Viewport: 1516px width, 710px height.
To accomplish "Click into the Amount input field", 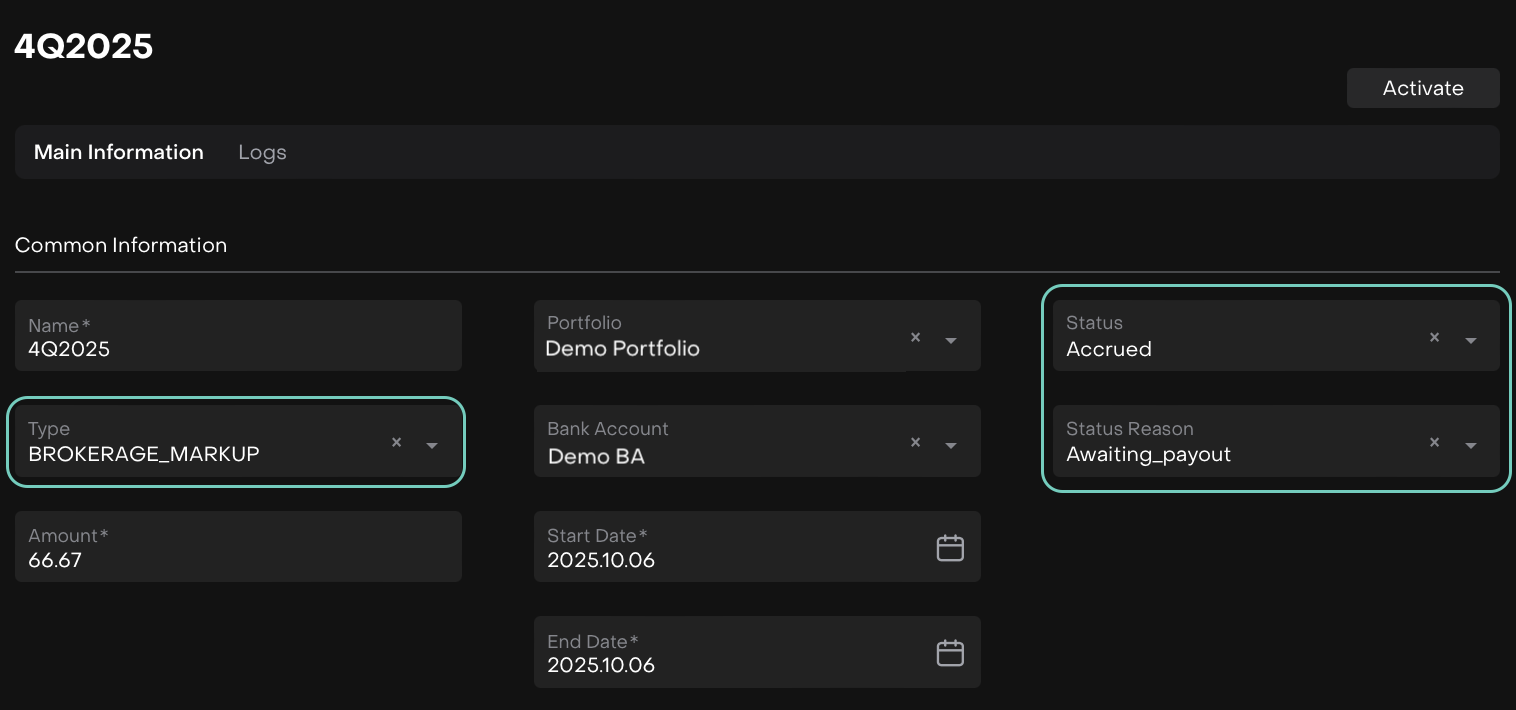I will tap(238, 560).
